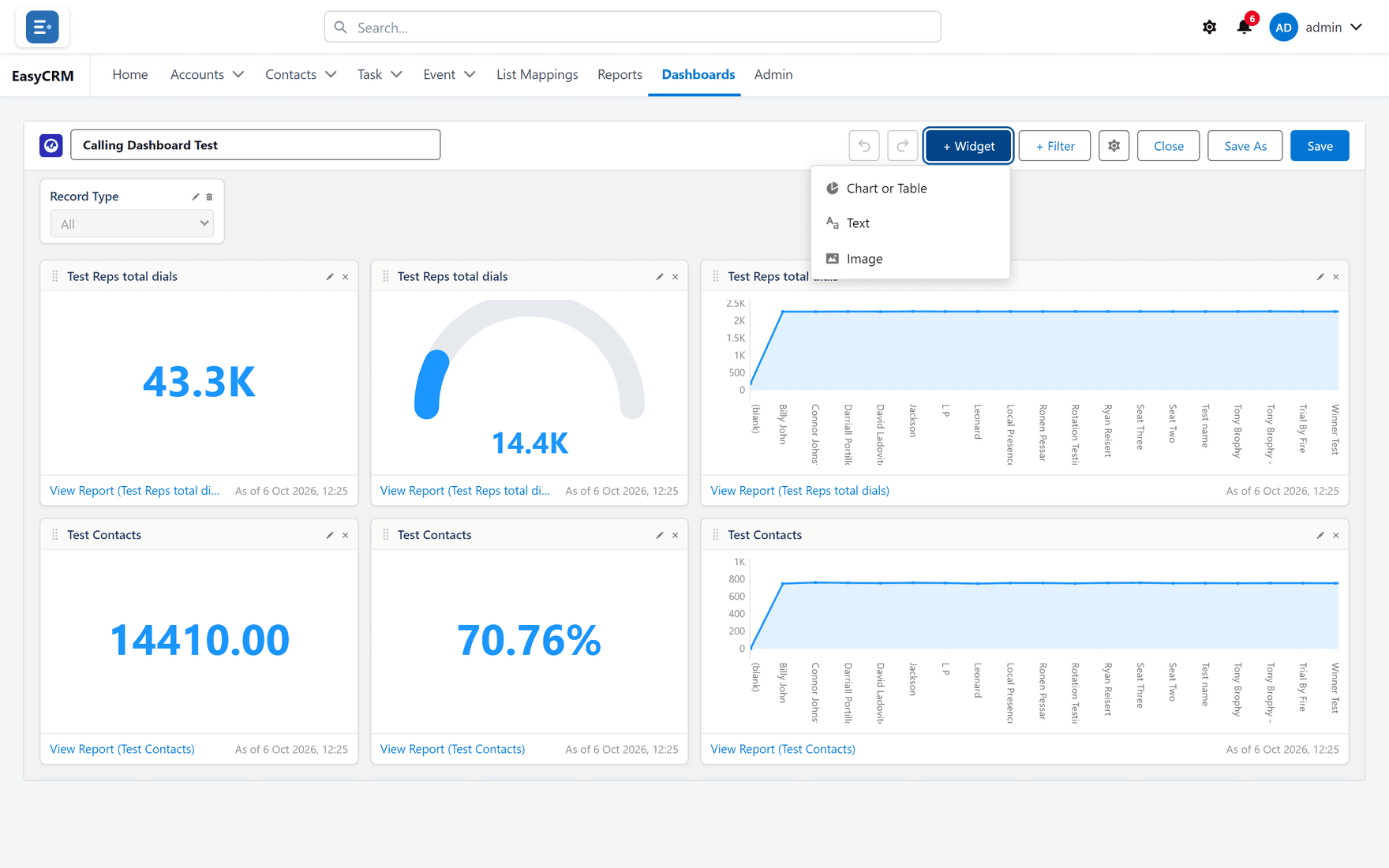The width and height of the screenshot is (1389, 868).
Task: Navigate to the Home tab
Action: coord(130,75)
